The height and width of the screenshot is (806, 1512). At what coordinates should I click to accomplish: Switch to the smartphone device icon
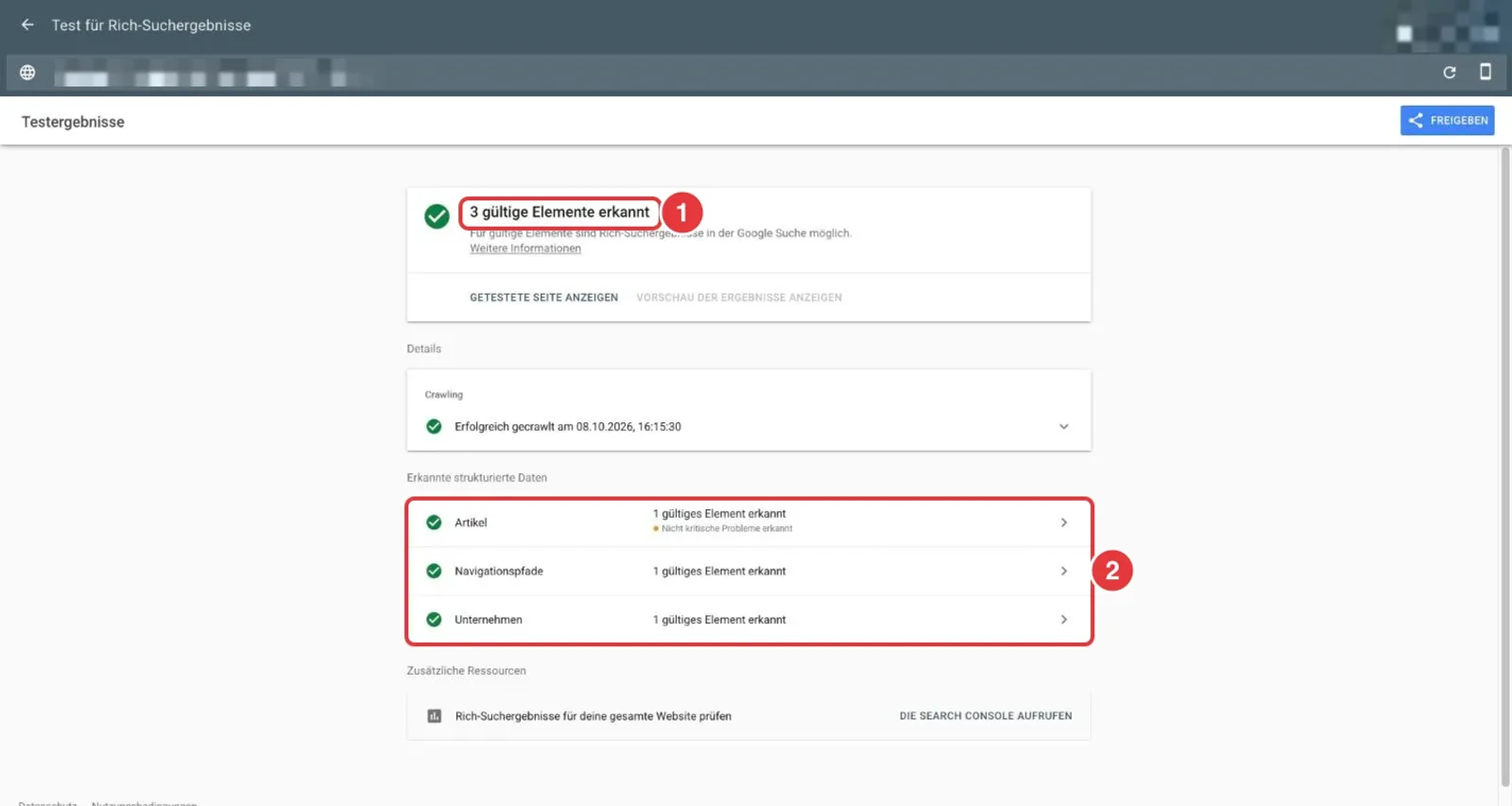click(x=1486, y=72)
